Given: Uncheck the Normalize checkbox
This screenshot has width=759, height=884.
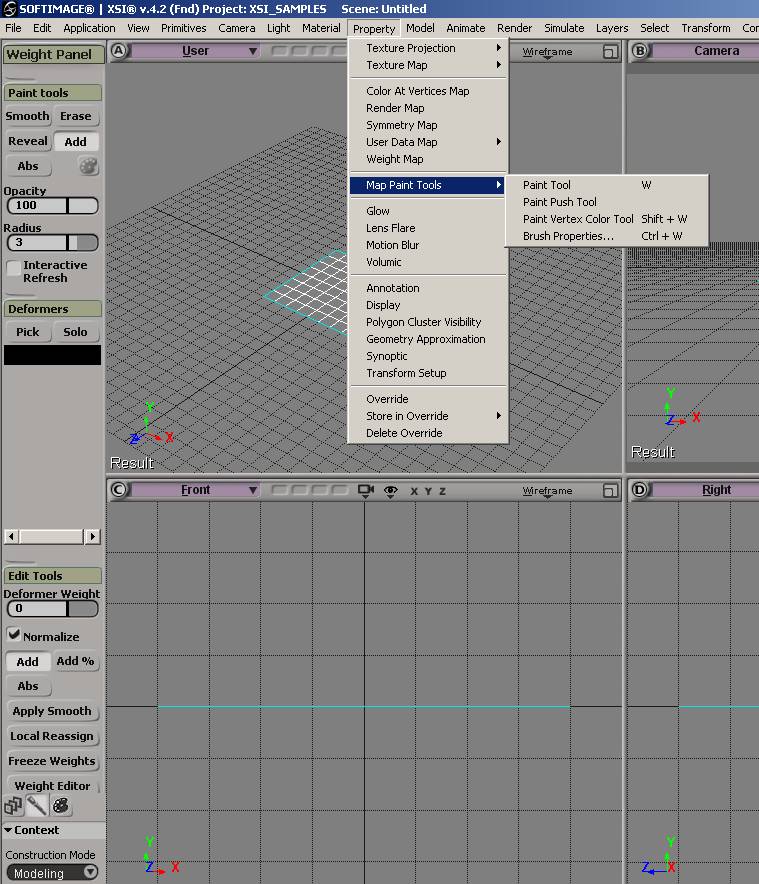Looking at the screenshot, I should click(14, 635).
